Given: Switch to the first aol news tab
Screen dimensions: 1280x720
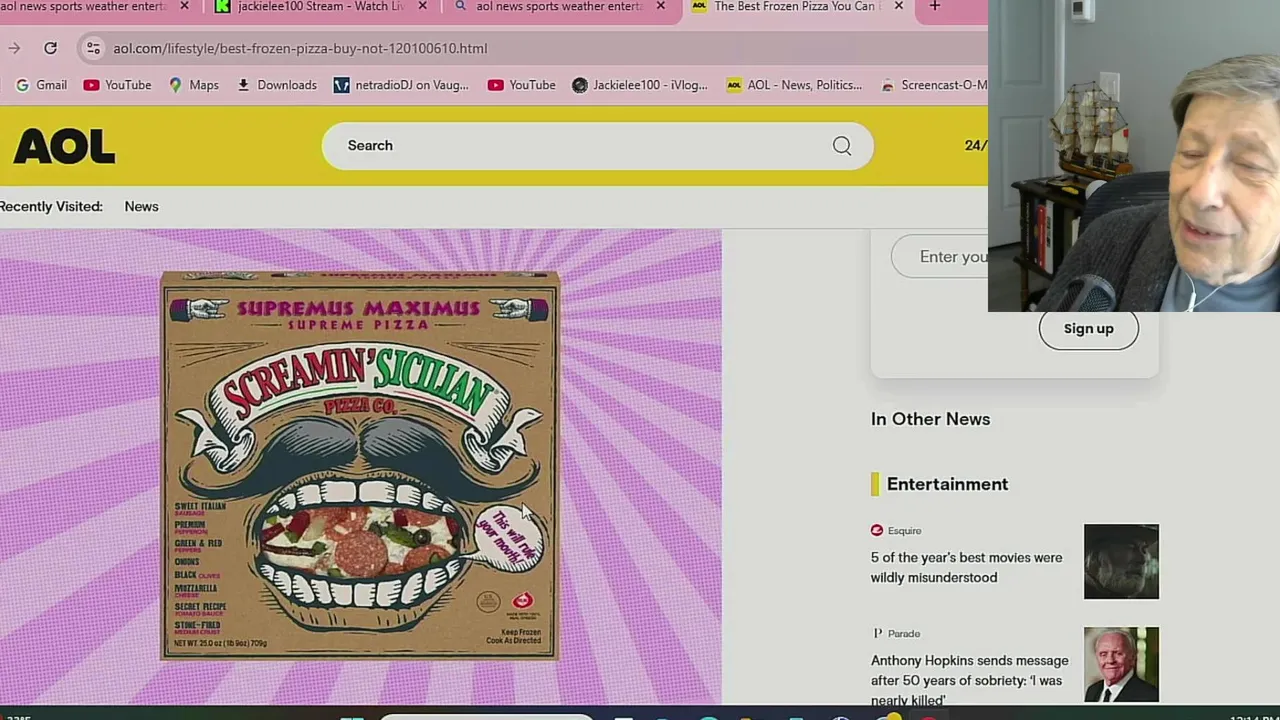Looking at the screenshot, I should (85, 6).
